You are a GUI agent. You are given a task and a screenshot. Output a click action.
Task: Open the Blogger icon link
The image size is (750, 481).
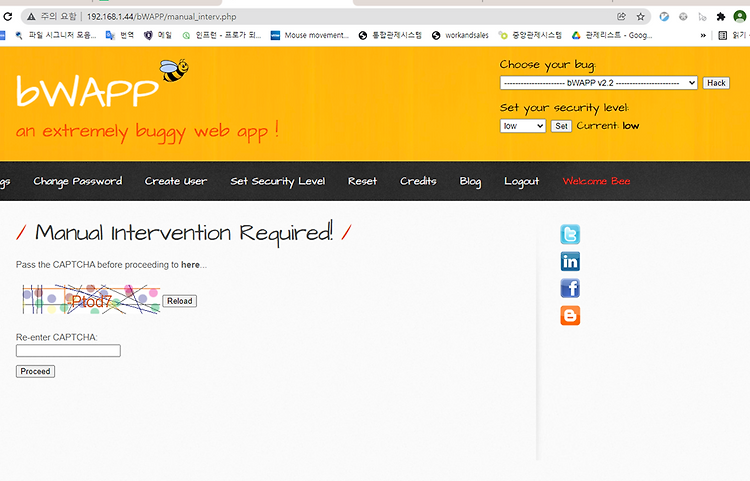(x=570, y=316)
